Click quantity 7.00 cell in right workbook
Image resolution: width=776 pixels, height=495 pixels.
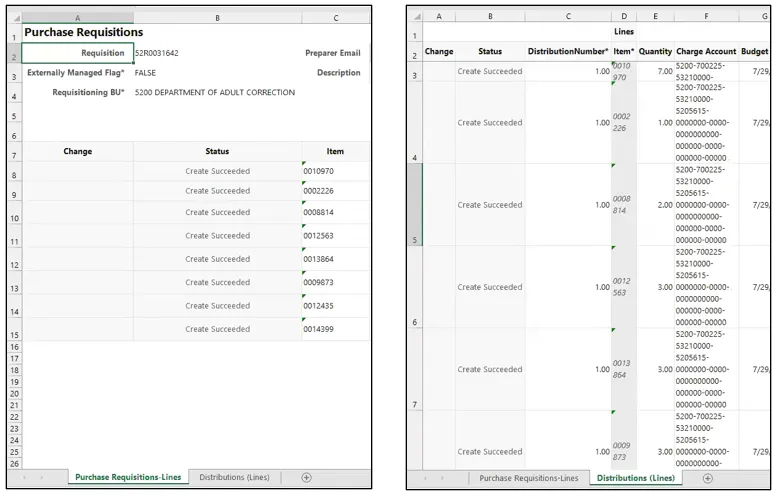click(655, 71)
